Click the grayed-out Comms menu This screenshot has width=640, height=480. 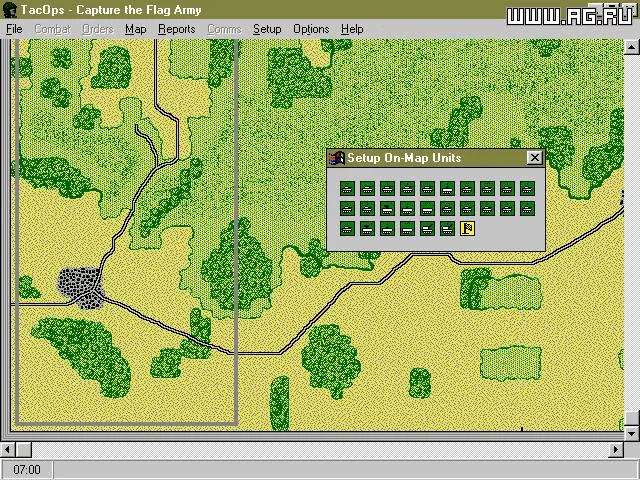(x=224, y=29)
